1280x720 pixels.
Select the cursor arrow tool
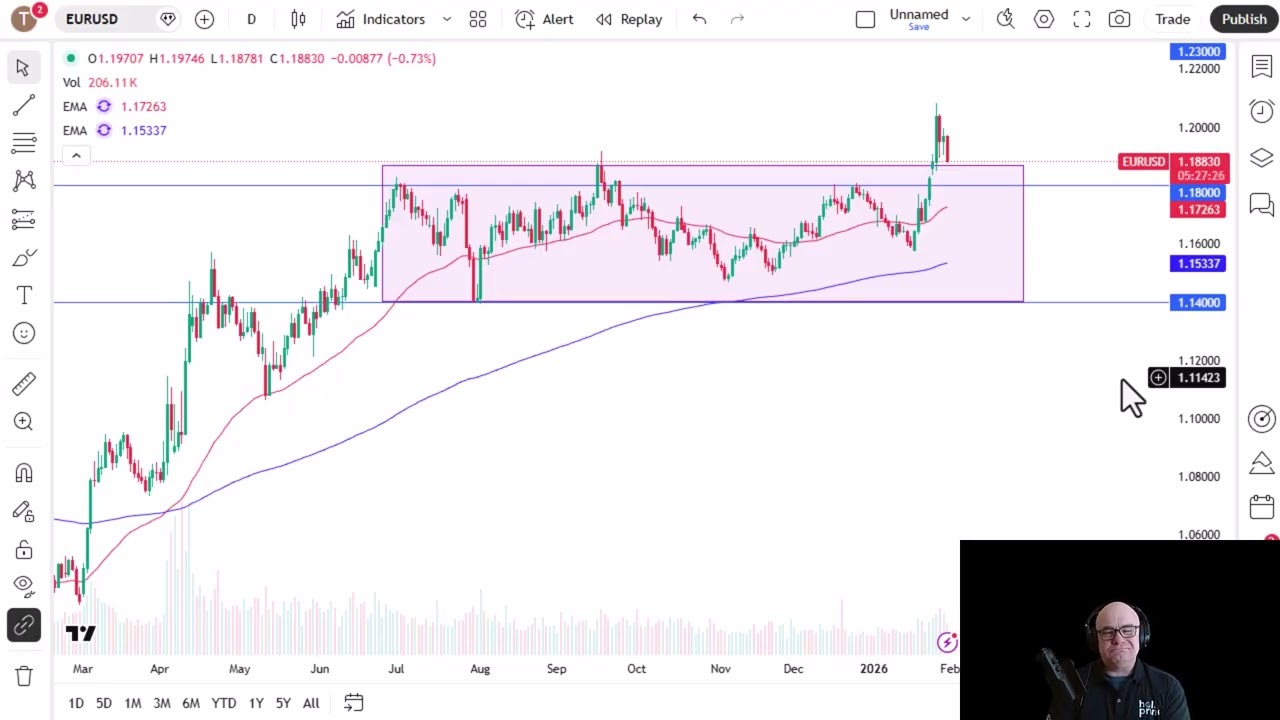pyautogui.click(x=23, y=67)
